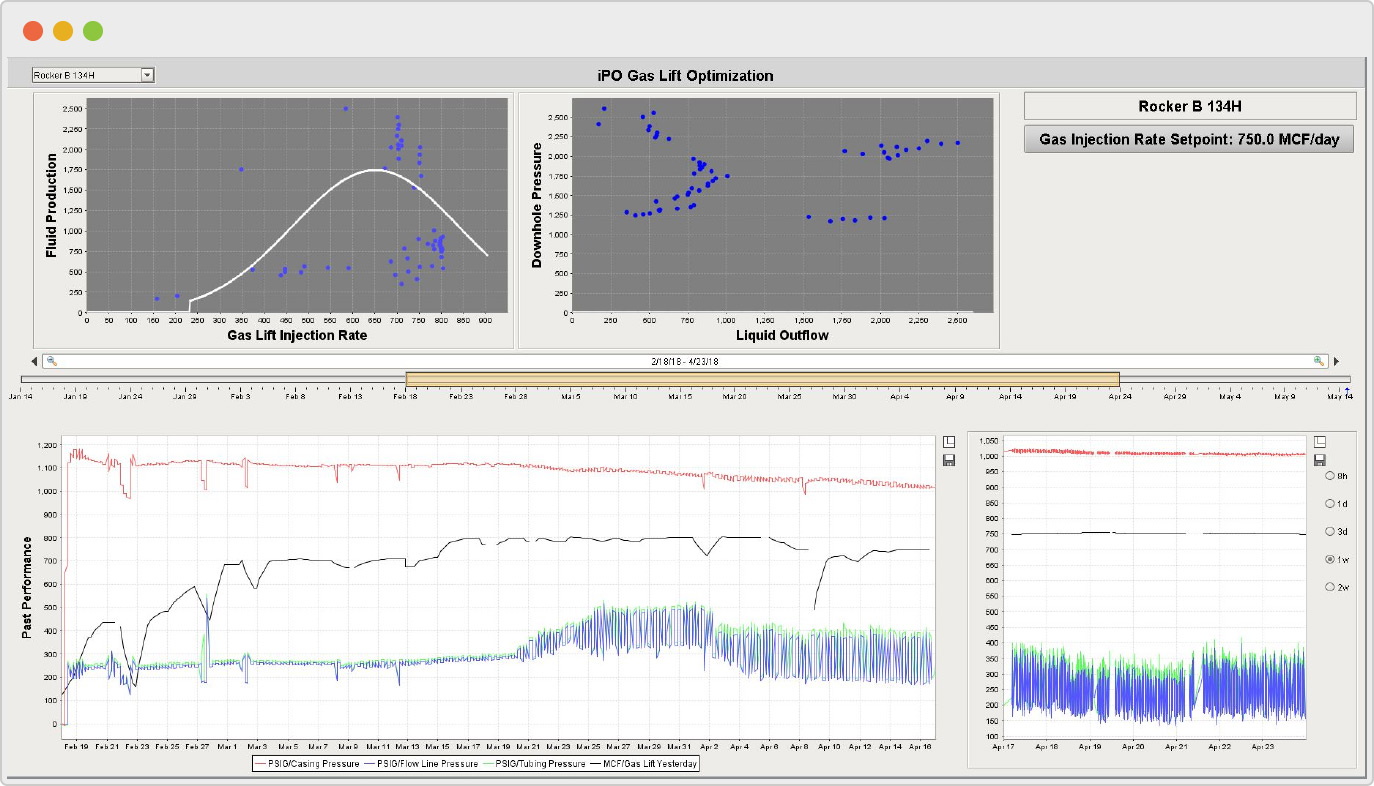Select the 3d time range option
1374x786 pixels.
point(1331,531)
